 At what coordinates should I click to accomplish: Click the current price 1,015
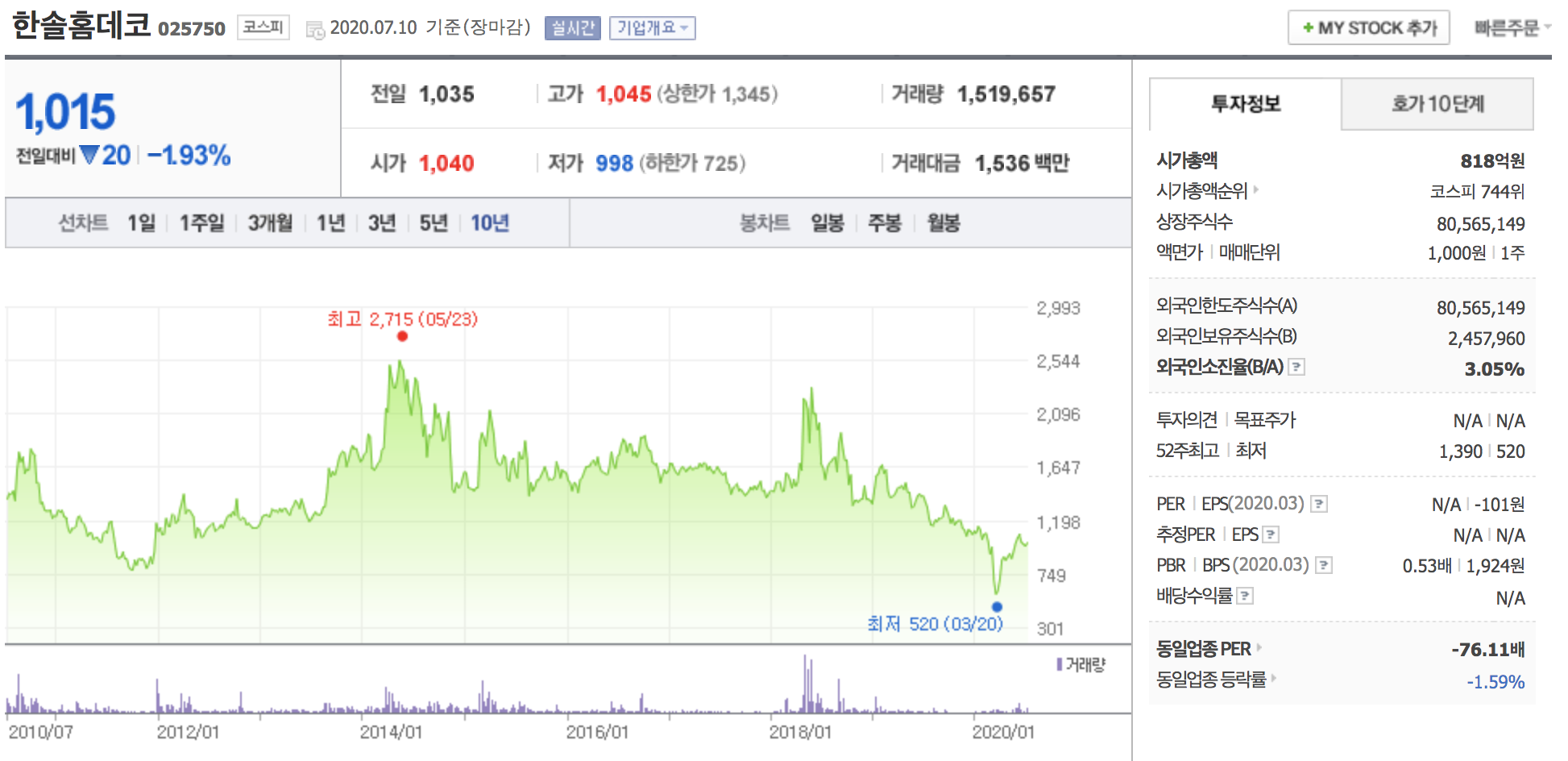point(66,112)
